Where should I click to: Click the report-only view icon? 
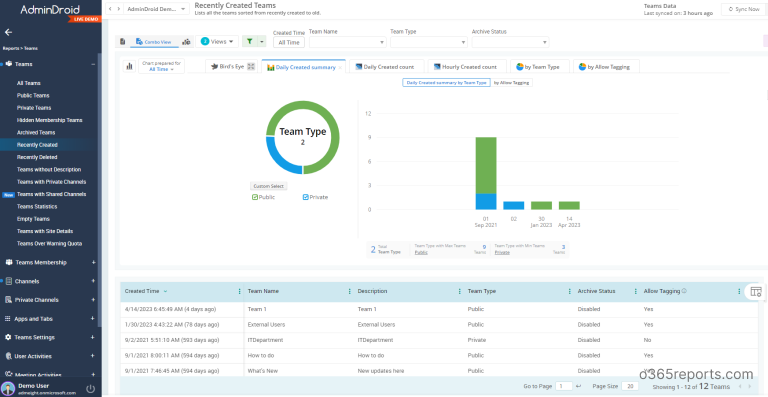point(122,42)
